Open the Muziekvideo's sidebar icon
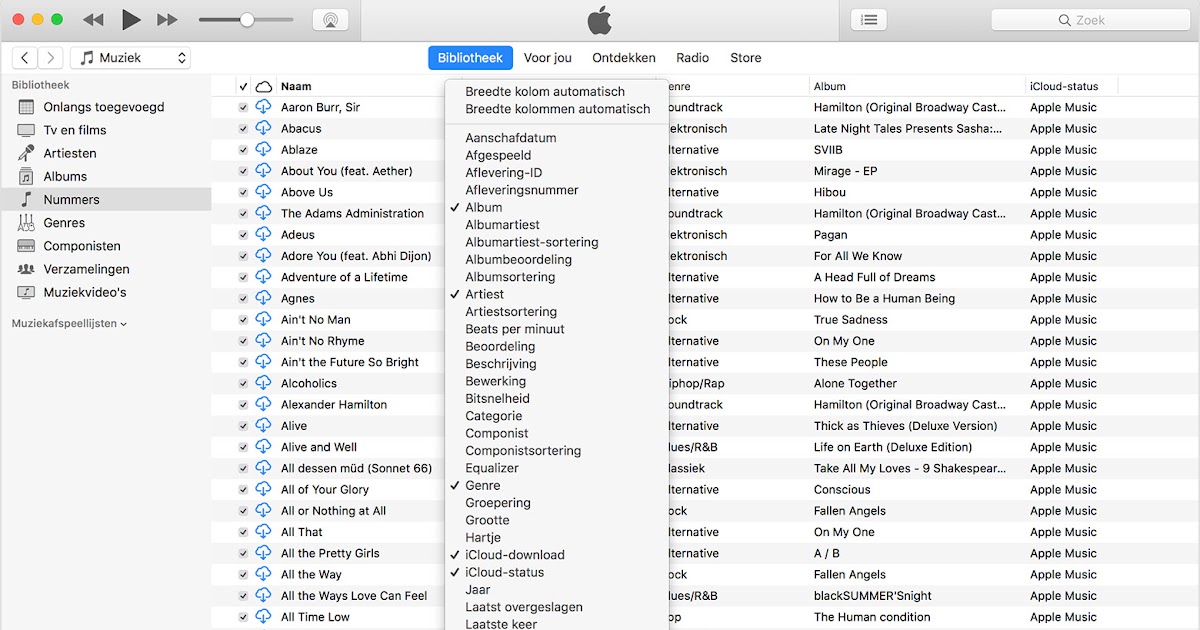The width and height of the screenshot is (1200, 630). 26,292
